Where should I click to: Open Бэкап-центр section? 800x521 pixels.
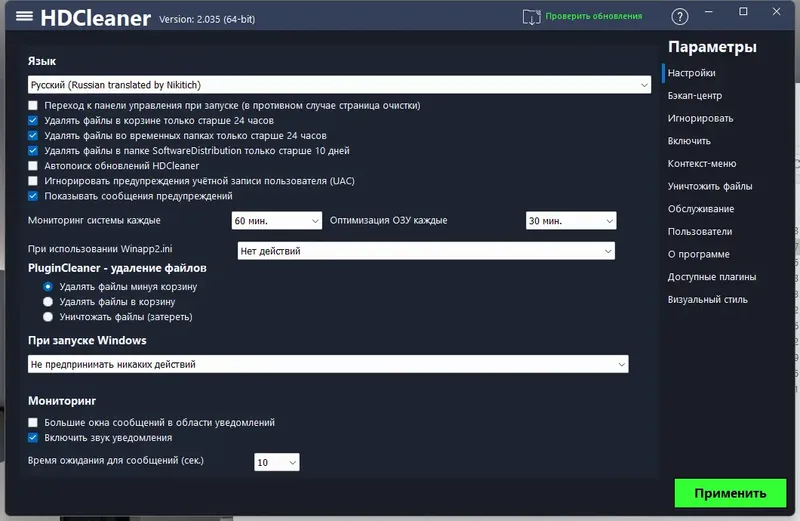click(695, 95)
